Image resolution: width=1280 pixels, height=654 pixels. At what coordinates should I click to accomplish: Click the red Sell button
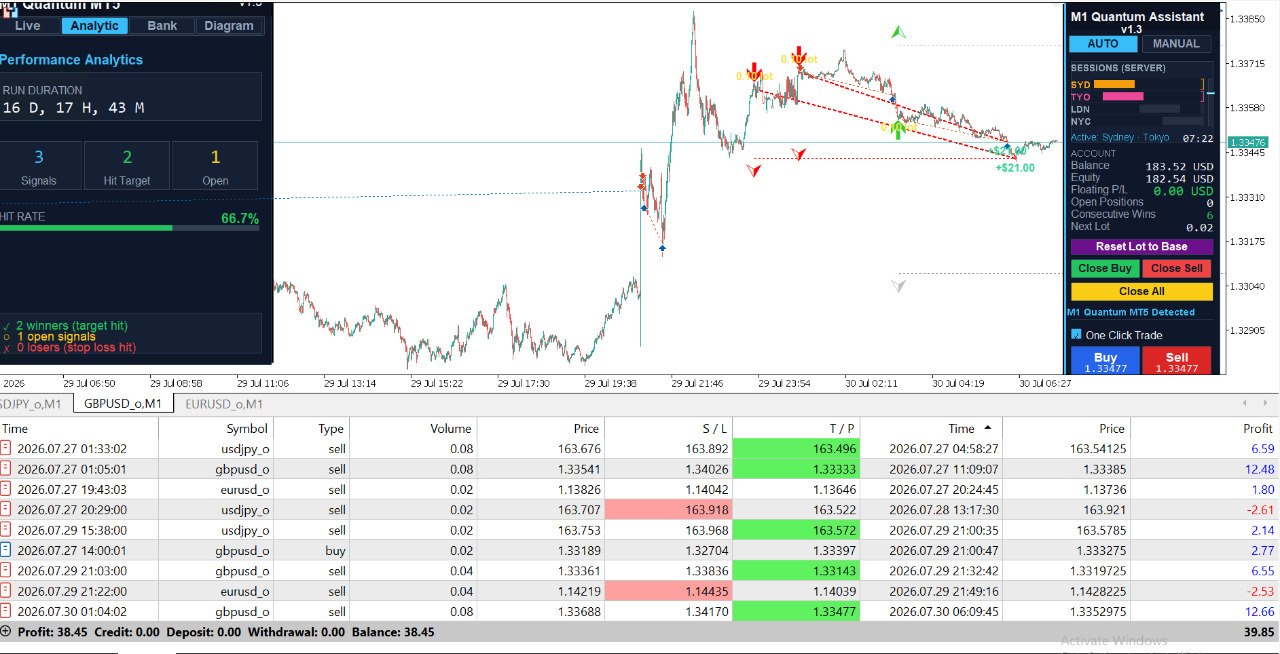coord(1177,362)
